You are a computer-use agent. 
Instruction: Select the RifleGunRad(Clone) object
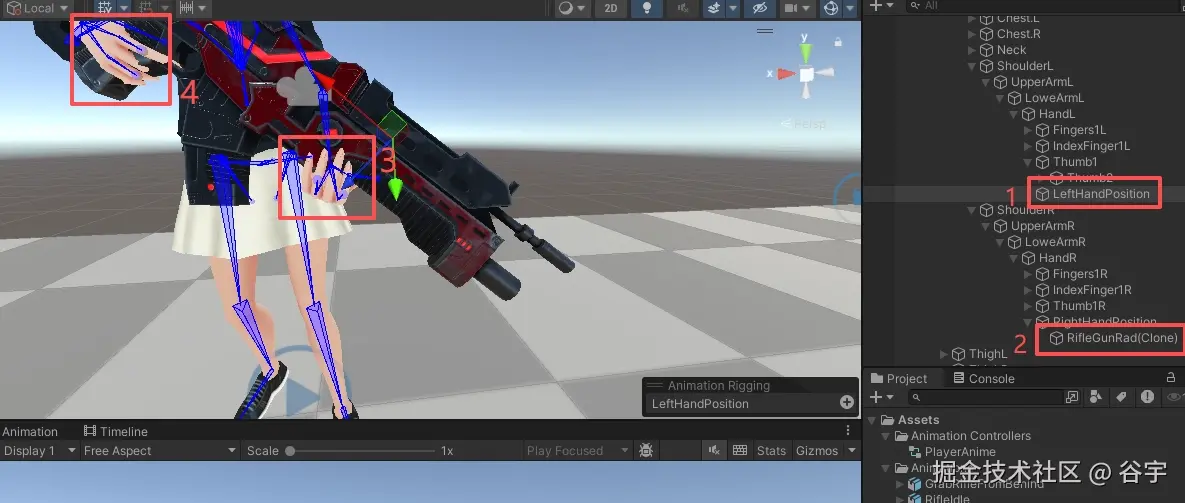coord(1122,338)
